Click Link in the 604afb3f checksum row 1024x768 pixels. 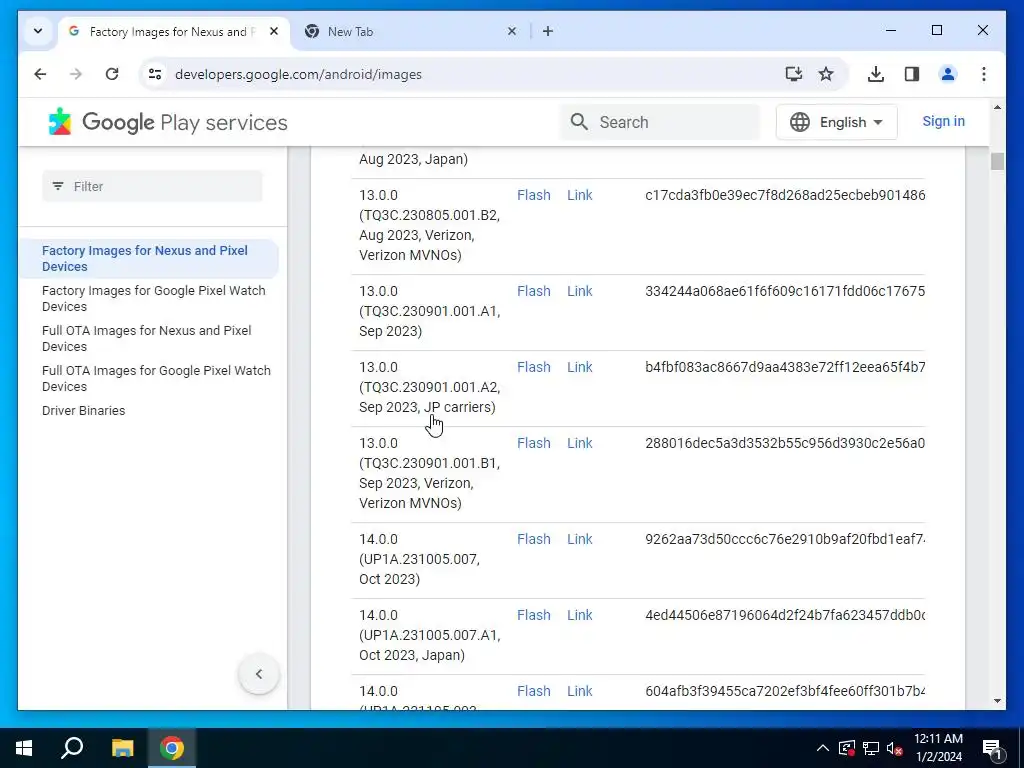(x=579, y=691)
